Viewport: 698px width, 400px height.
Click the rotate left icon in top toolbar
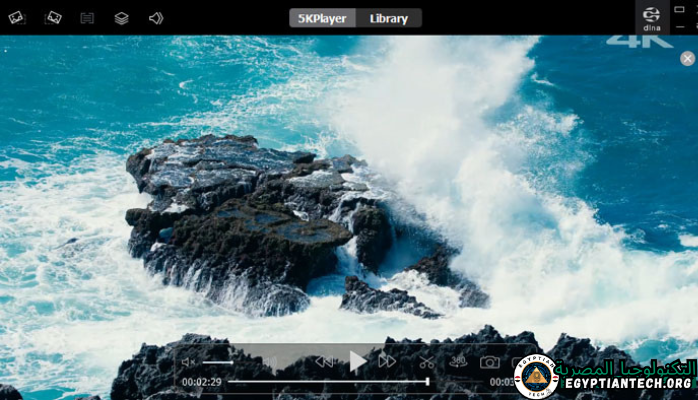[x=17, y=18]
